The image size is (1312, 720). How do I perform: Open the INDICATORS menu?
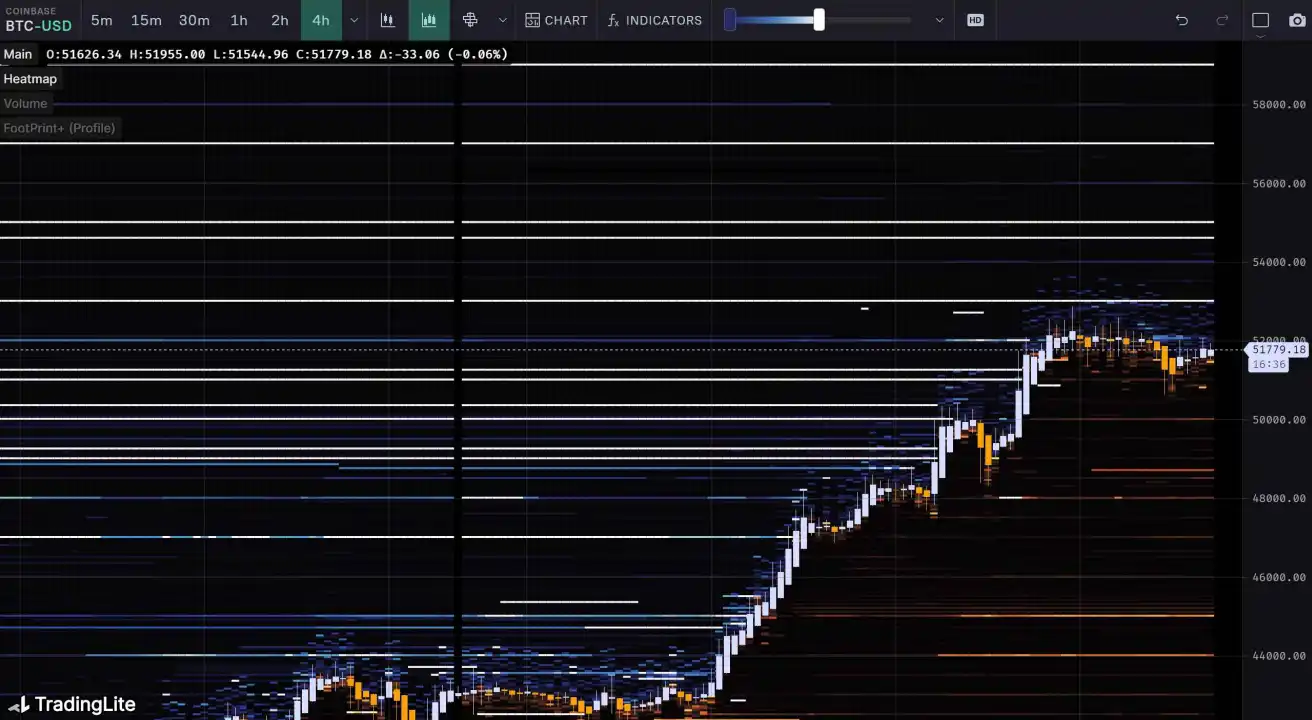655,20
